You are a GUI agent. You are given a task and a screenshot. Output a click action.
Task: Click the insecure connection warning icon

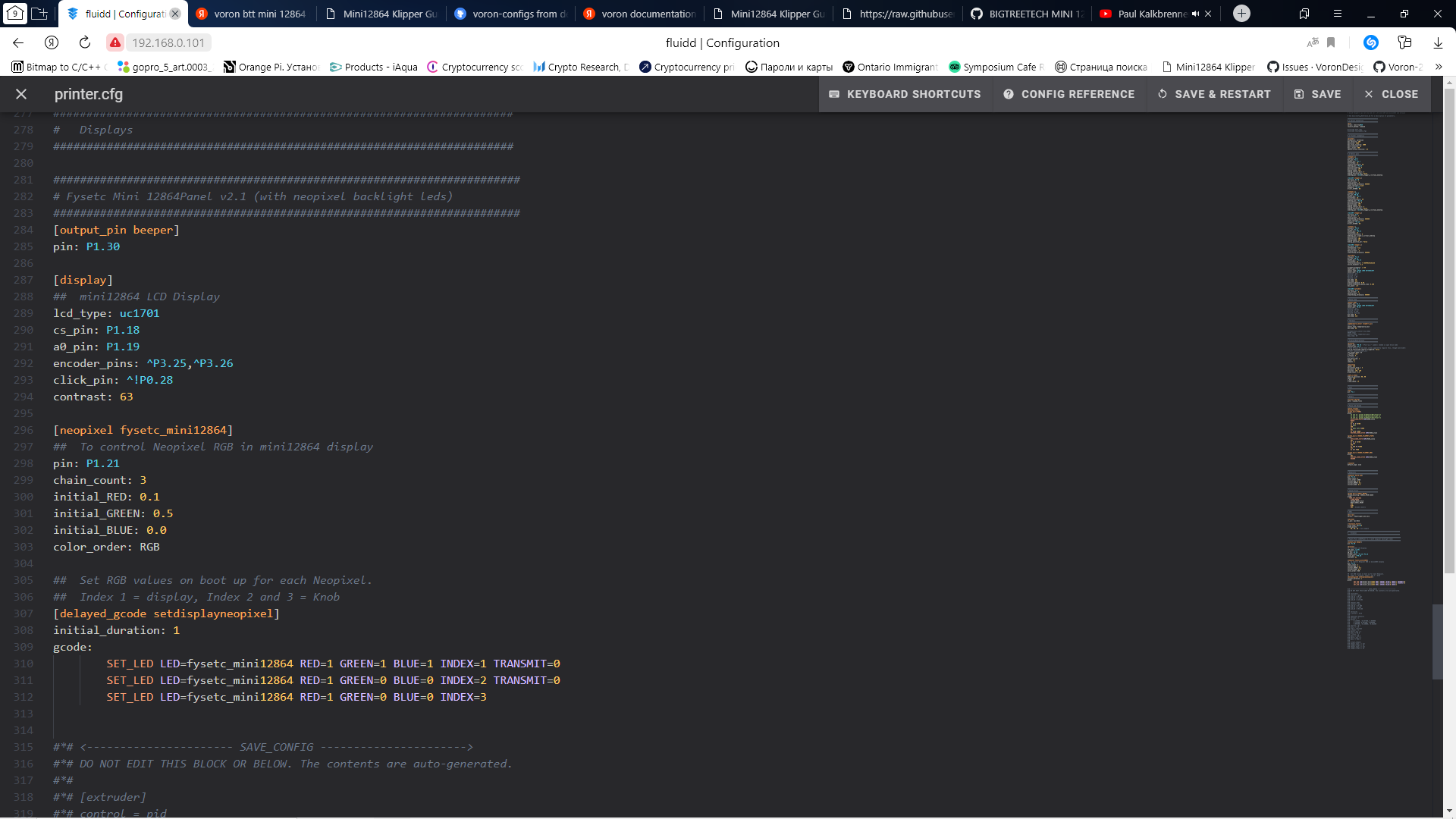point(115,42)
